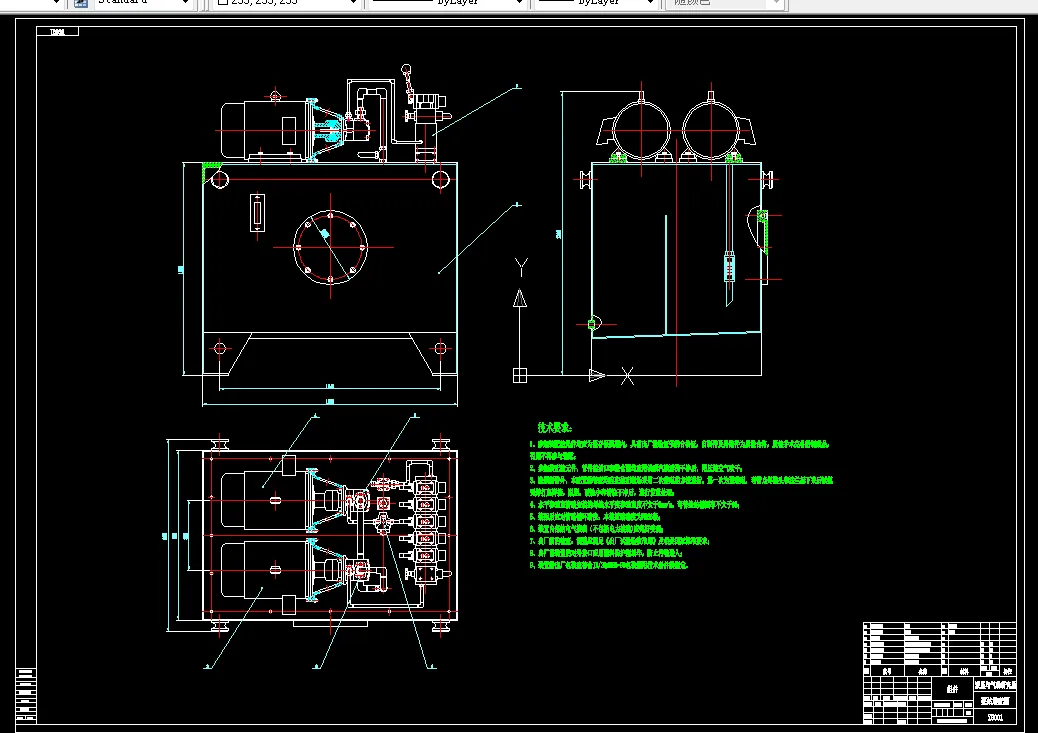
Task: Click the UCS origin square marker
Action: point(520,375)
